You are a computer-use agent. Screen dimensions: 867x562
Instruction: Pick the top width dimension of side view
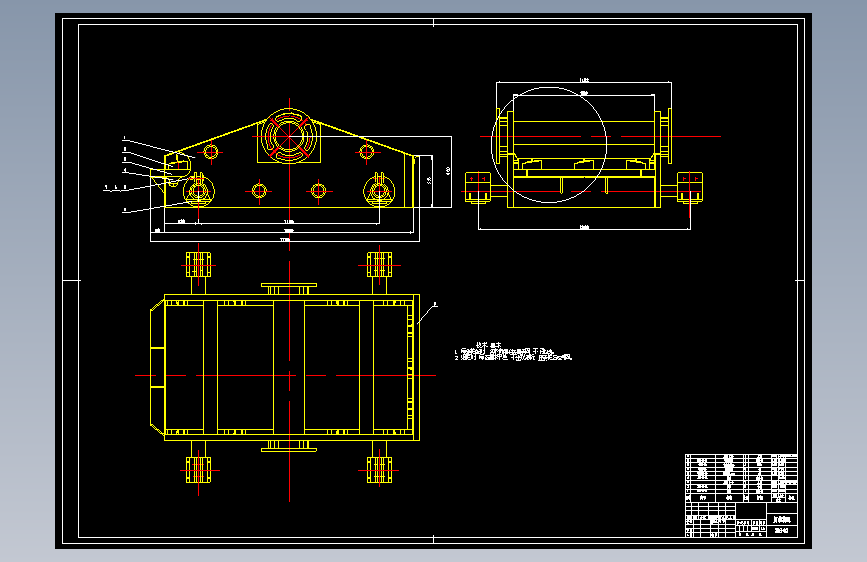[584, 81]
